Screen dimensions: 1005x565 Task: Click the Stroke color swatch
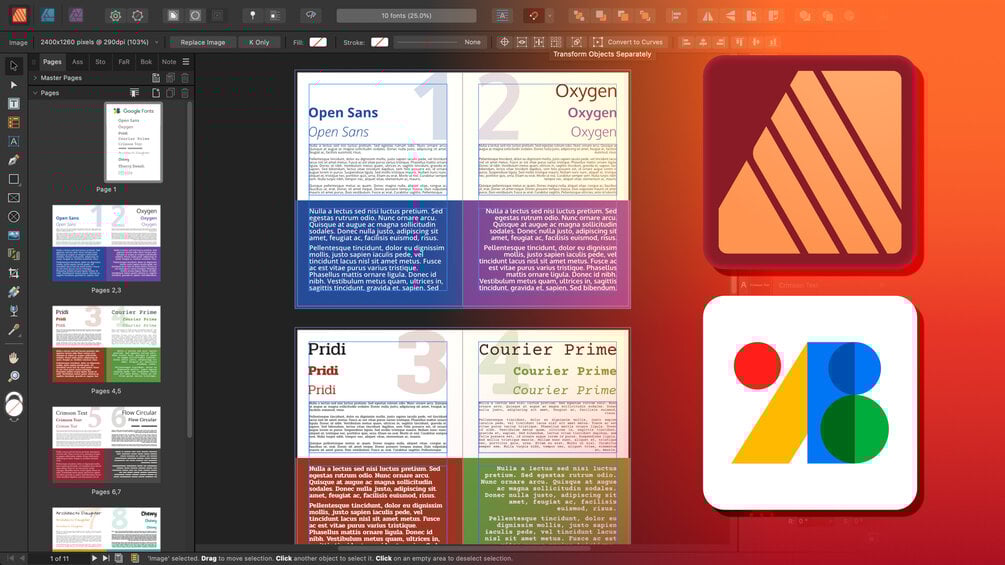click(x=379, y=42)
